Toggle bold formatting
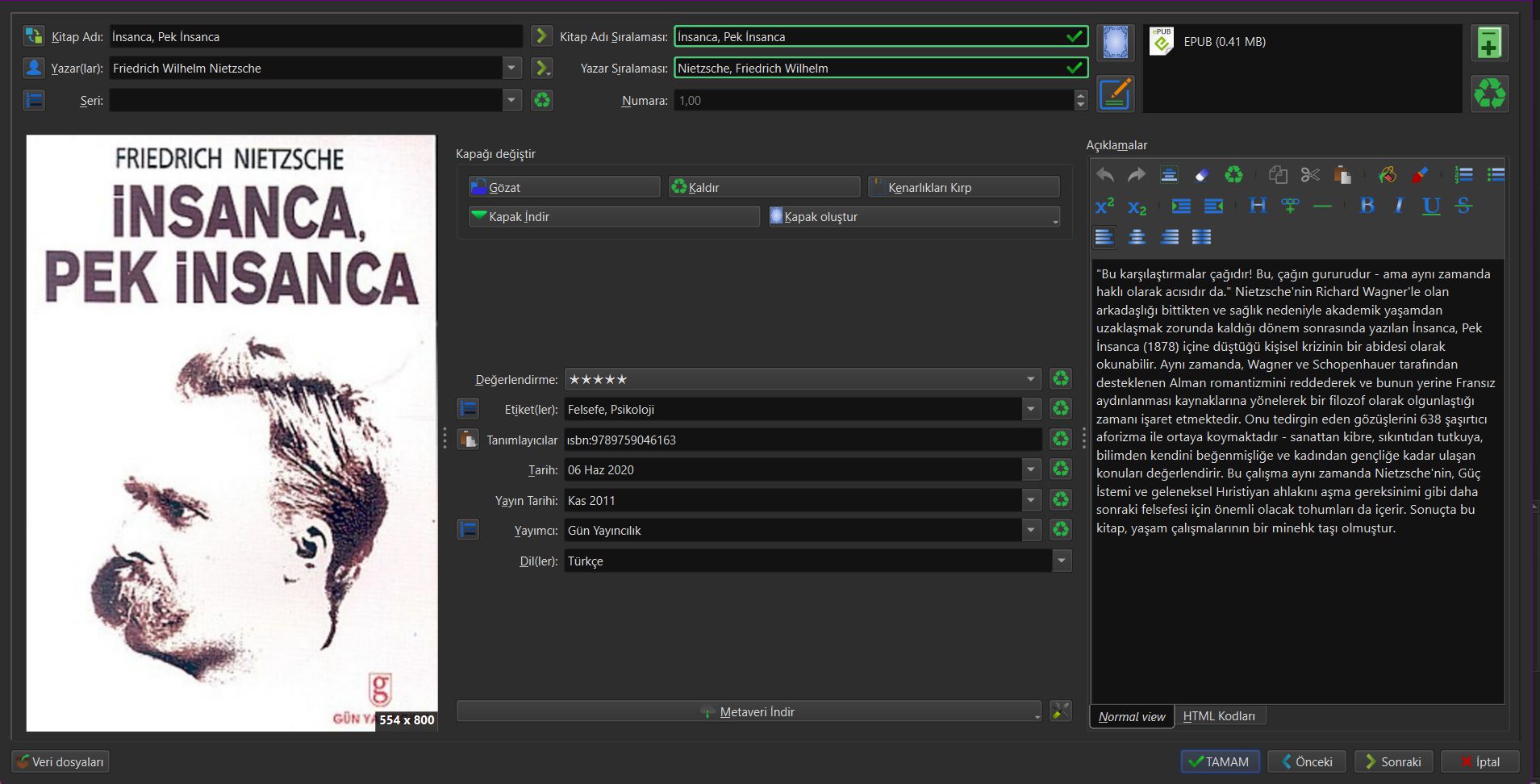Viewport: 1540px width, 784px height. point(1367,206)
